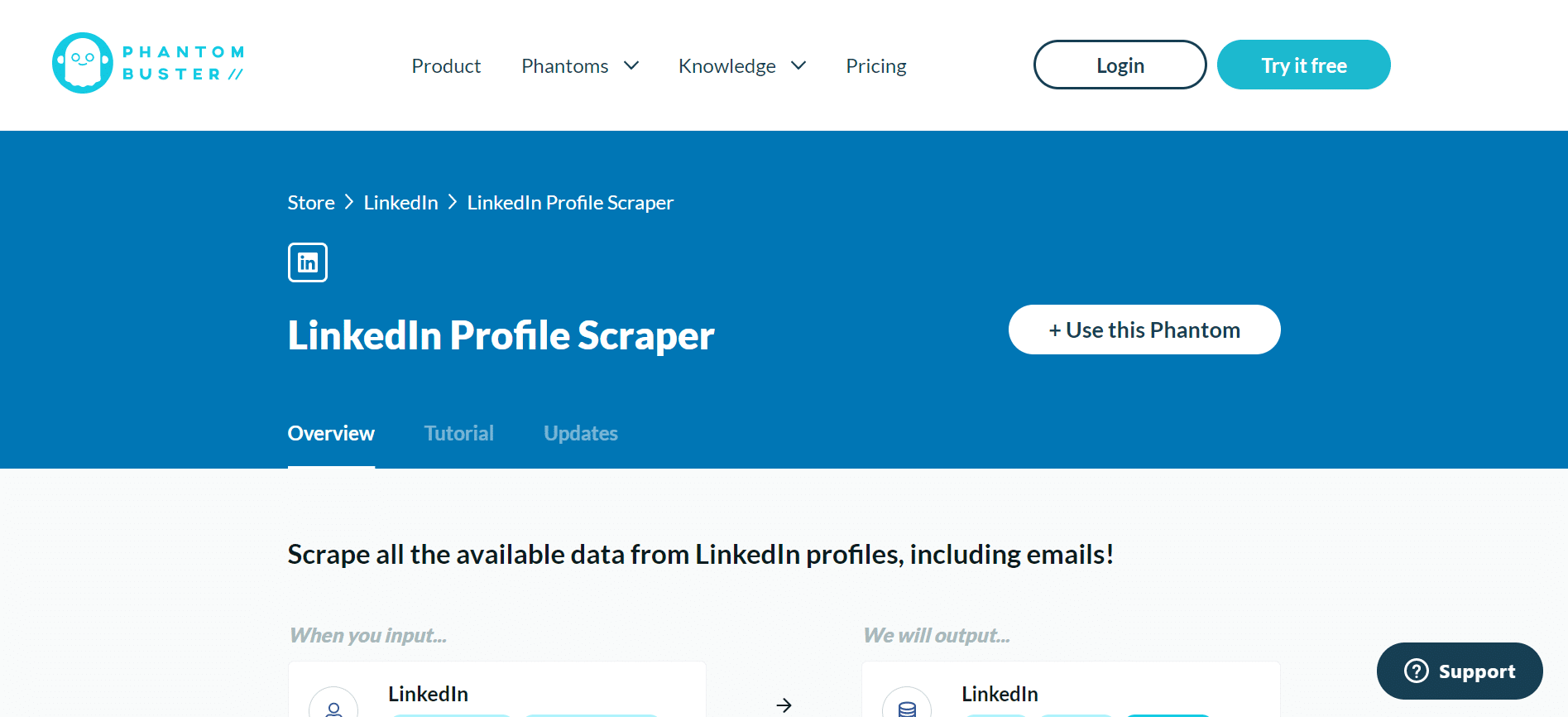This screenshot has height=717, width=1568.
Task: Click the LinkedIn square icon above title
Action: 308,262
